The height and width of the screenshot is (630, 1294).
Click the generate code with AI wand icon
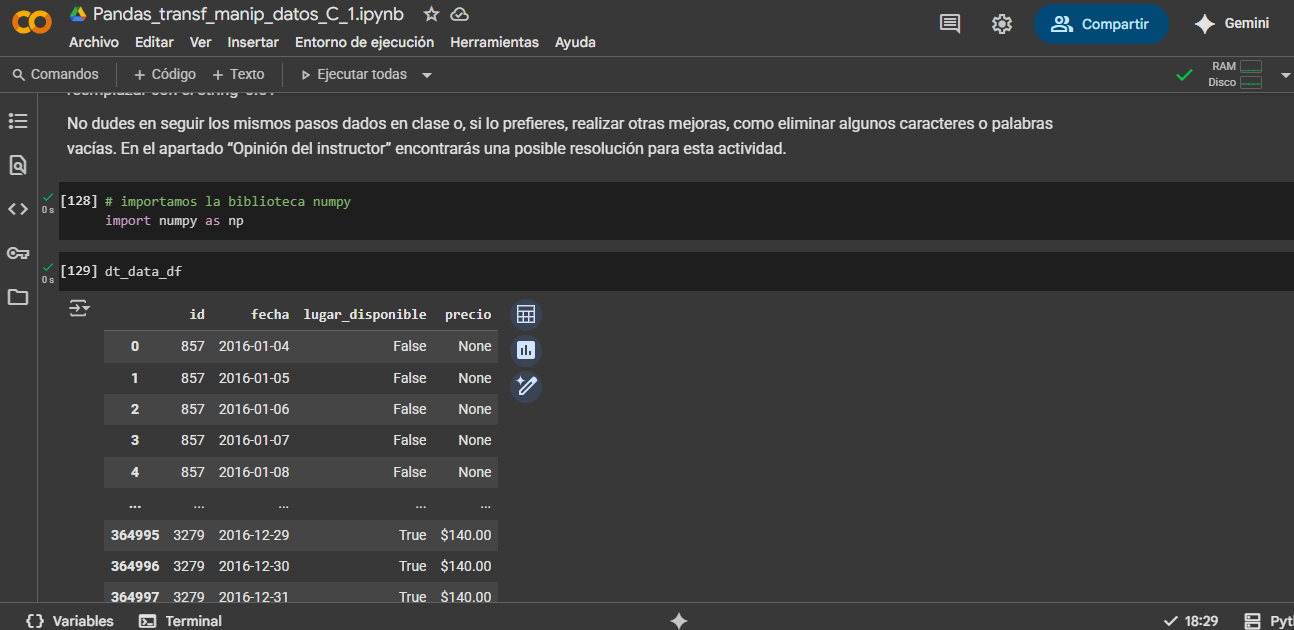click(526, 386)
